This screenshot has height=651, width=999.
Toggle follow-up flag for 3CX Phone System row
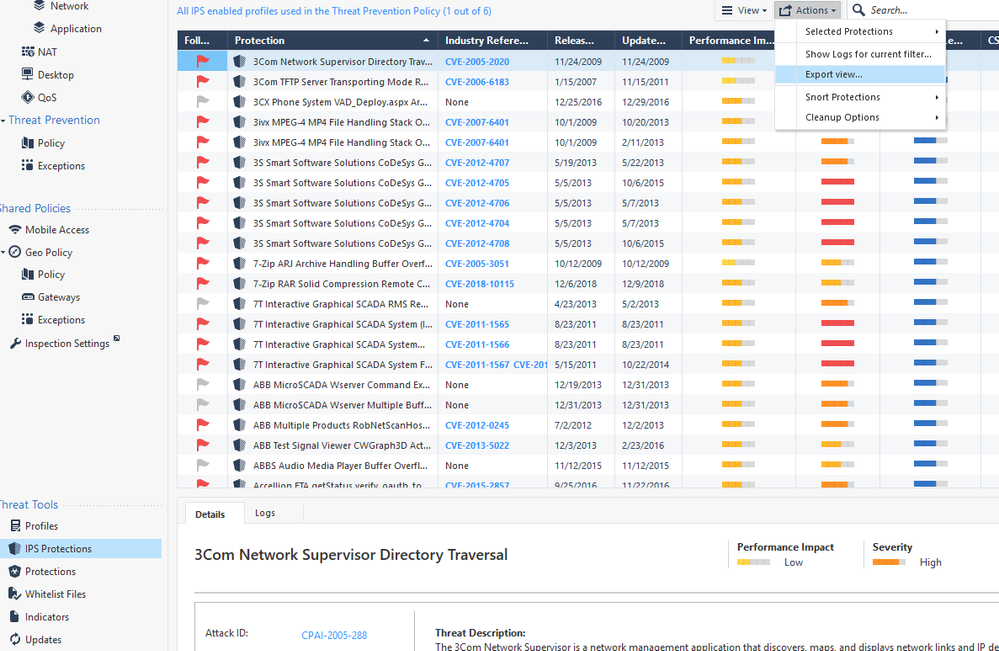tap(203, 102)
